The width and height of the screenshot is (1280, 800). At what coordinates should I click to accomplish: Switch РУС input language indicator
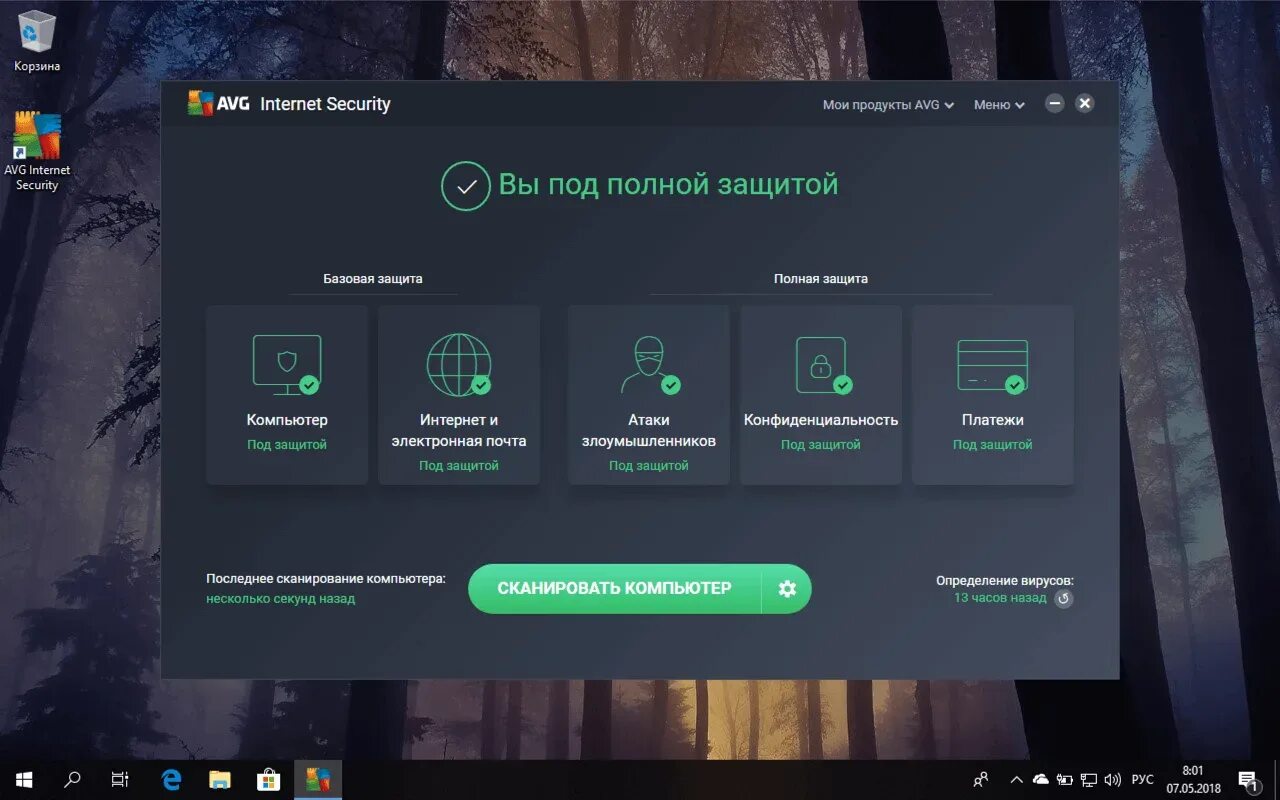pyautogui.click(x=1142, y=780)
